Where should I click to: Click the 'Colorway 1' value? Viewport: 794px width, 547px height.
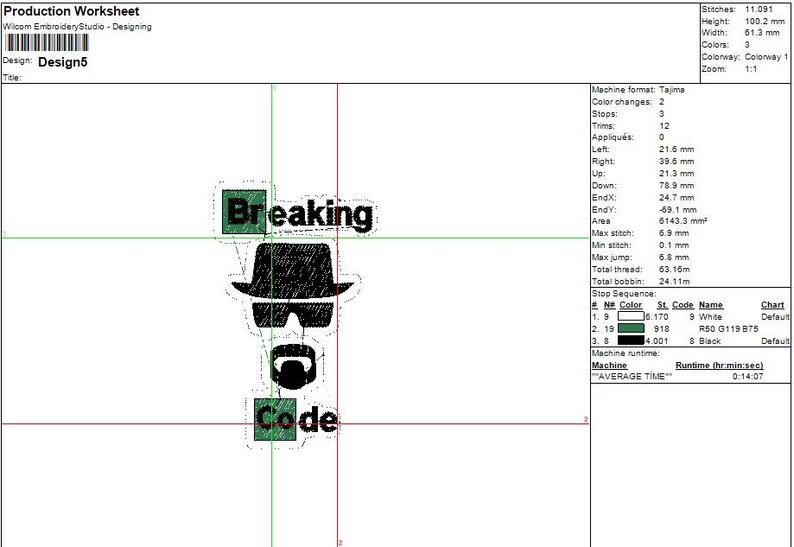766,57
